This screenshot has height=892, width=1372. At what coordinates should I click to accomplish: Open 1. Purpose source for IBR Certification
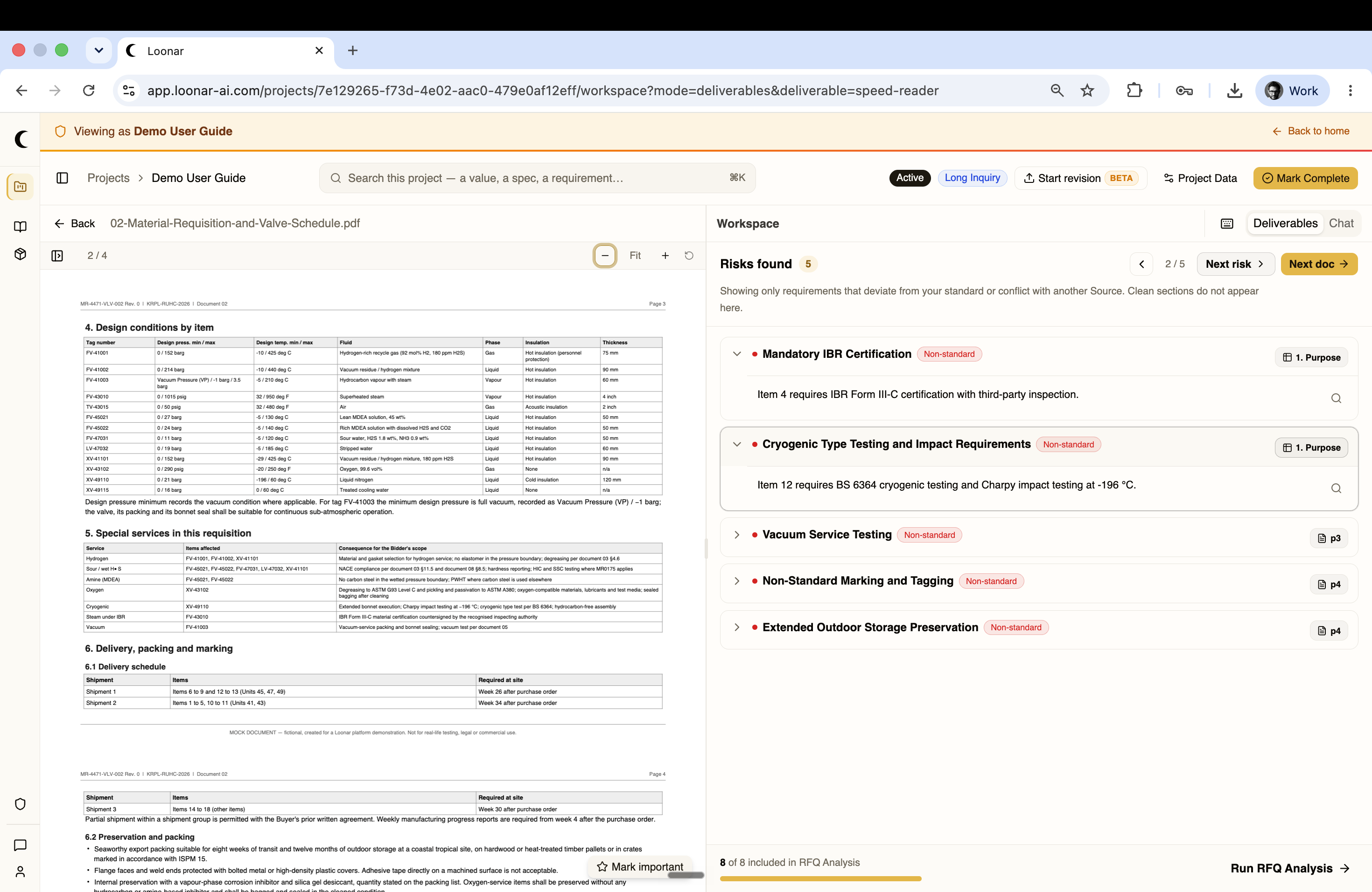pos(1311,357)
